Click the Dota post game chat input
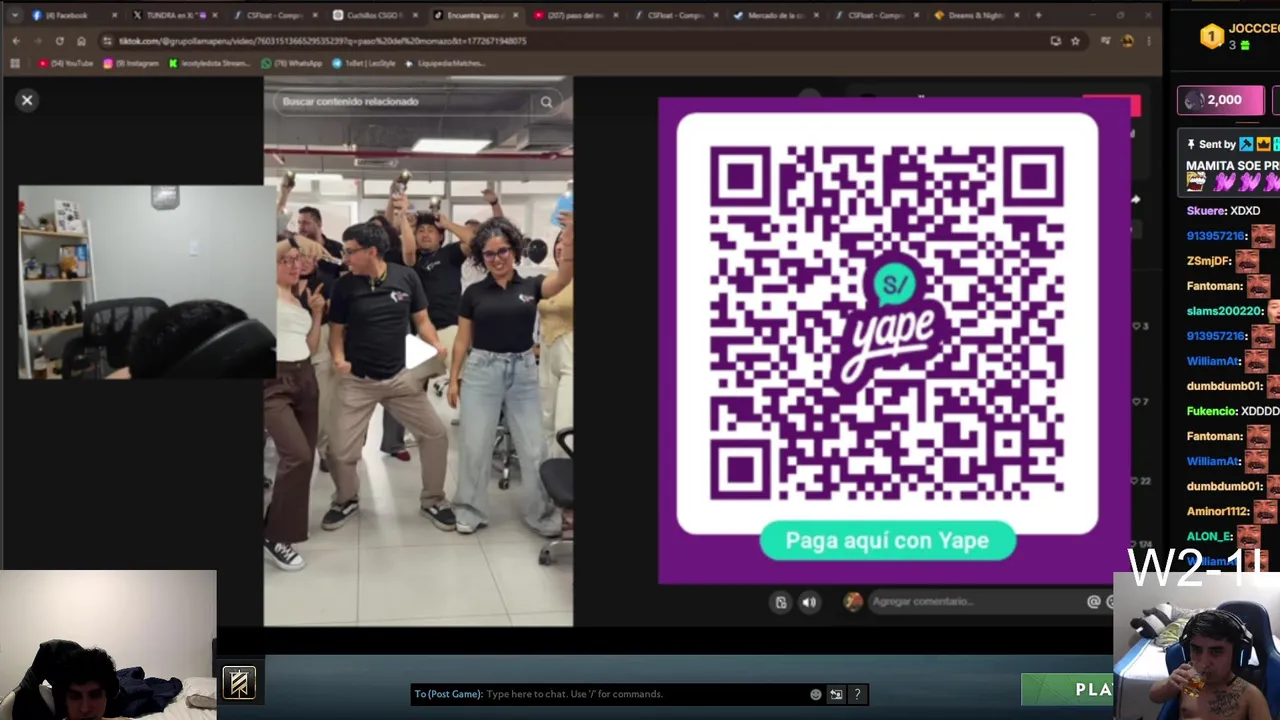This screenshot has height=720, width=1280. point(610,694)
